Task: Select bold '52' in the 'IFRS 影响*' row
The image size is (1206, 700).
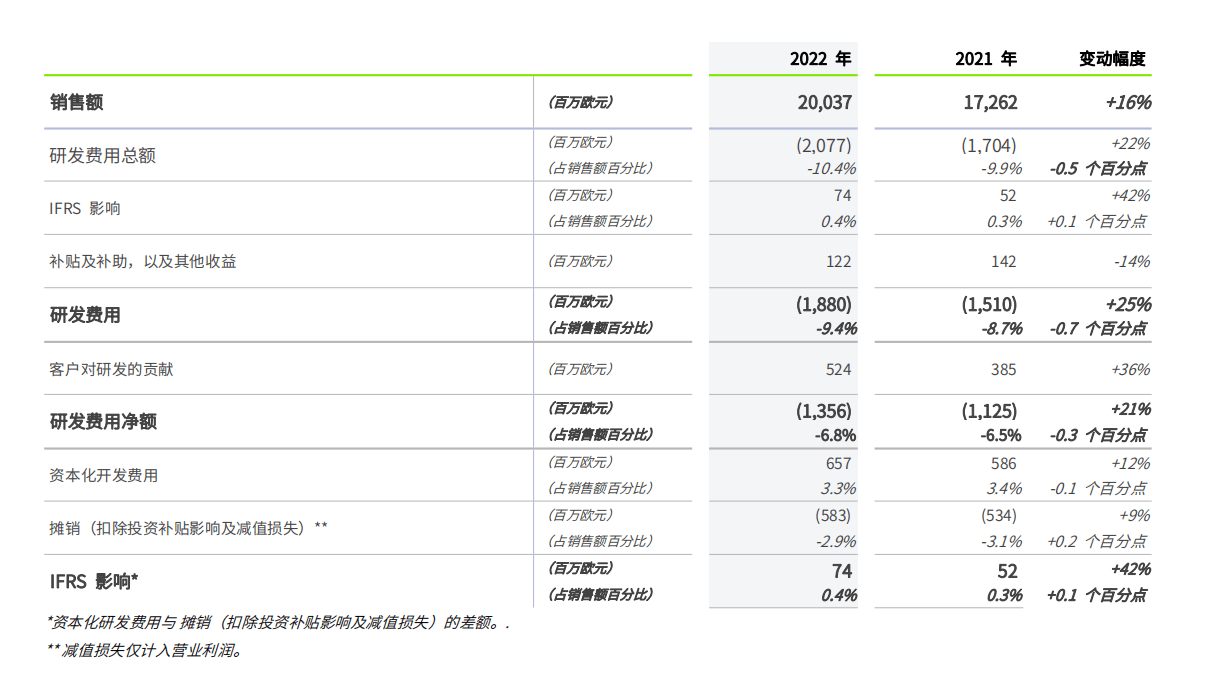Action: [1007, 571]
